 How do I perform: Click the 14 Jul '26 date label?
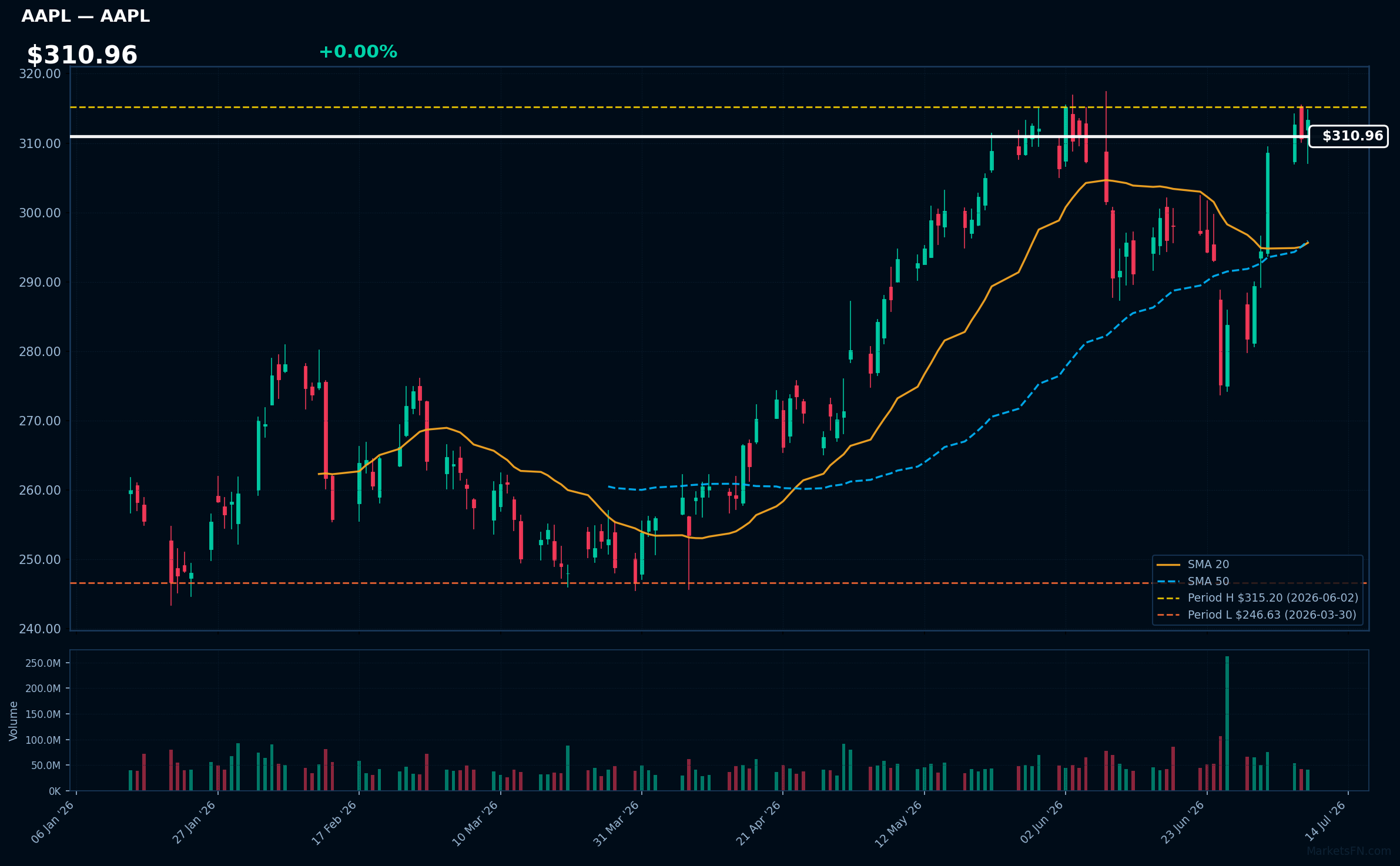[1325, 821]
